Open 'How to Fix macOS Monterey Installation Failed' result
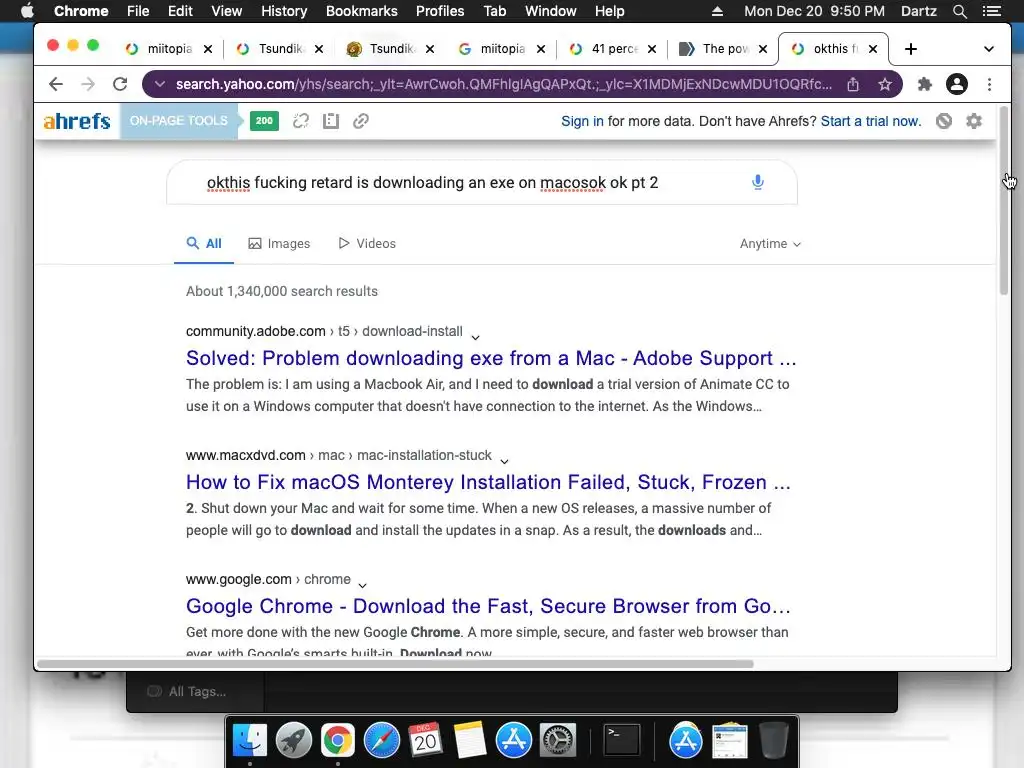This screenshot has height=768, width=1024. click(488, 482)
